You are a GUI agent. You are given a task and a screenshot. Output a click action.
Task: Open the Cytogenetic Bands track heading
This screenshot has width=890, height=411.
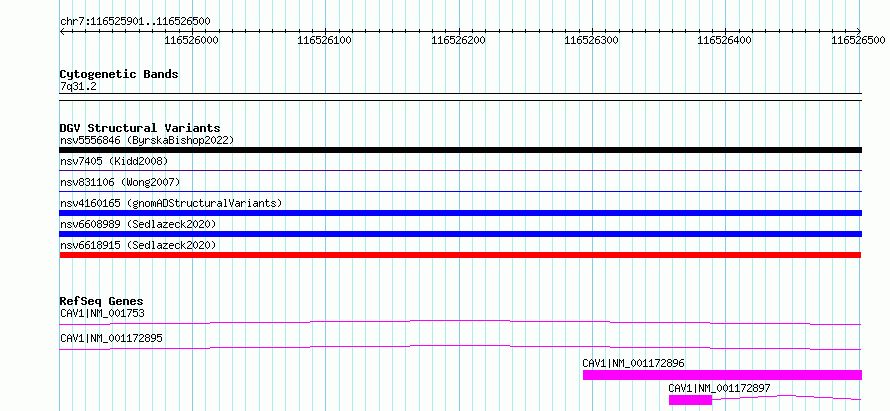[x=119, y=74]
